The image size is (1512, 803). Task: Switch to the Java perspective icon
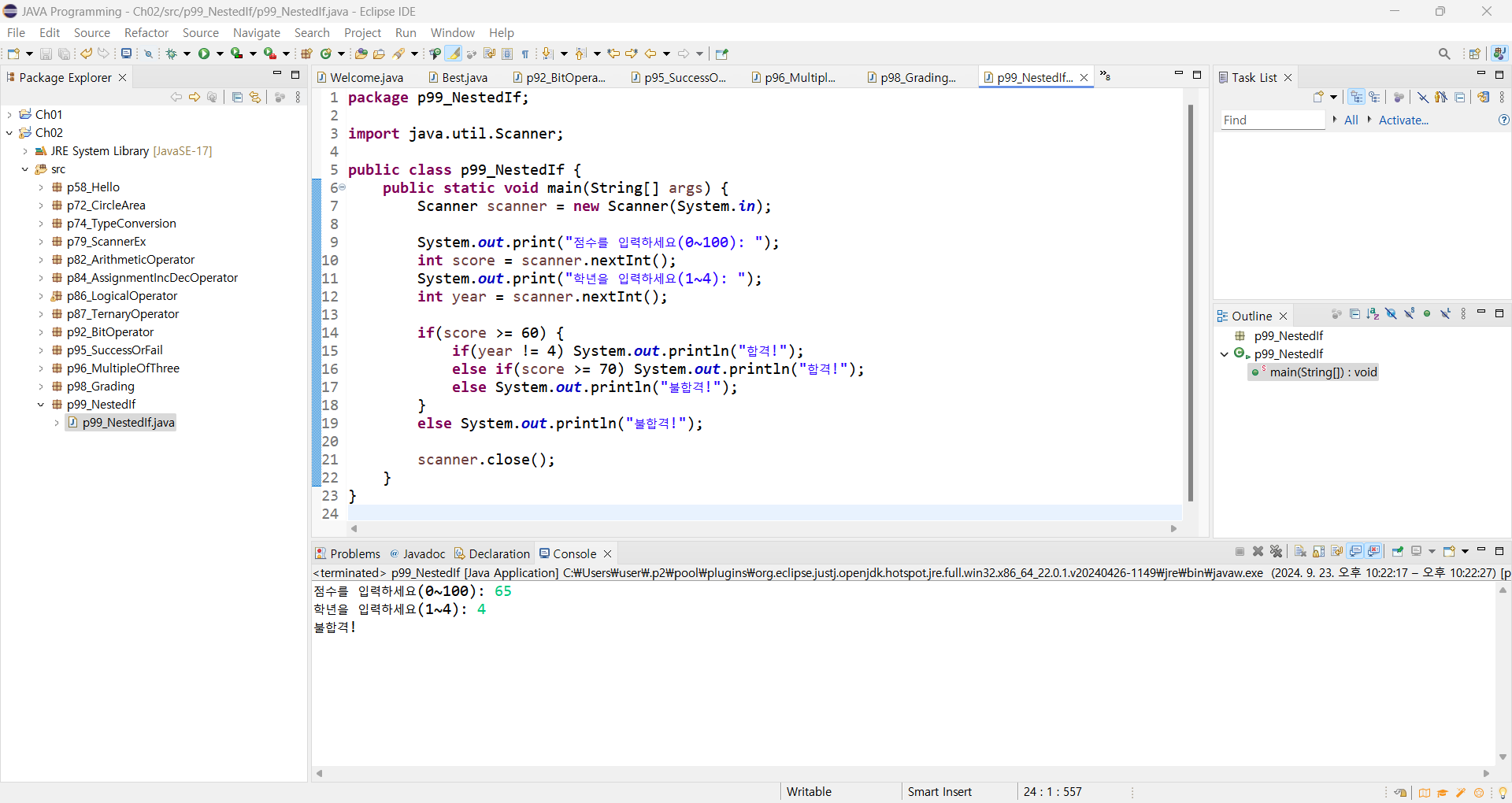click(x=1499, y=54)
